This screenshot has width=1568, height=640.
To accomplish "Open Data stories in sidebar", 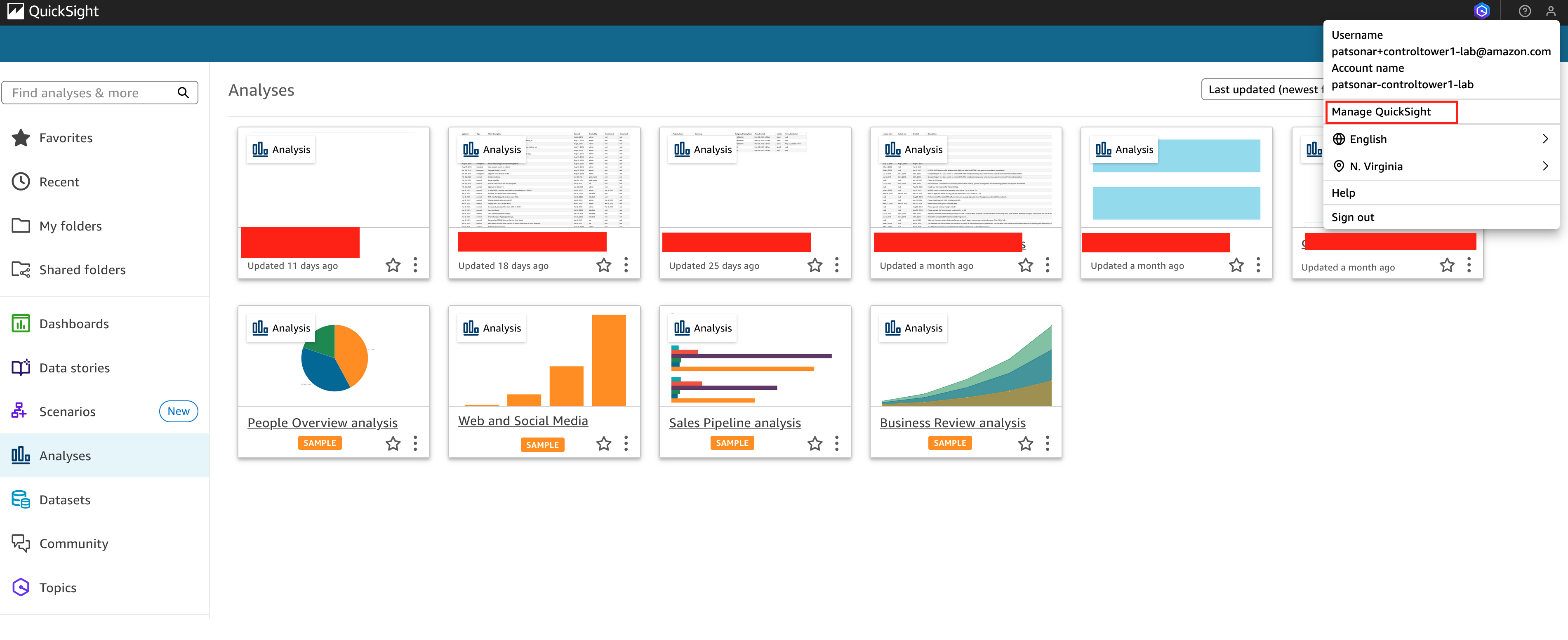I will (74, 367).
